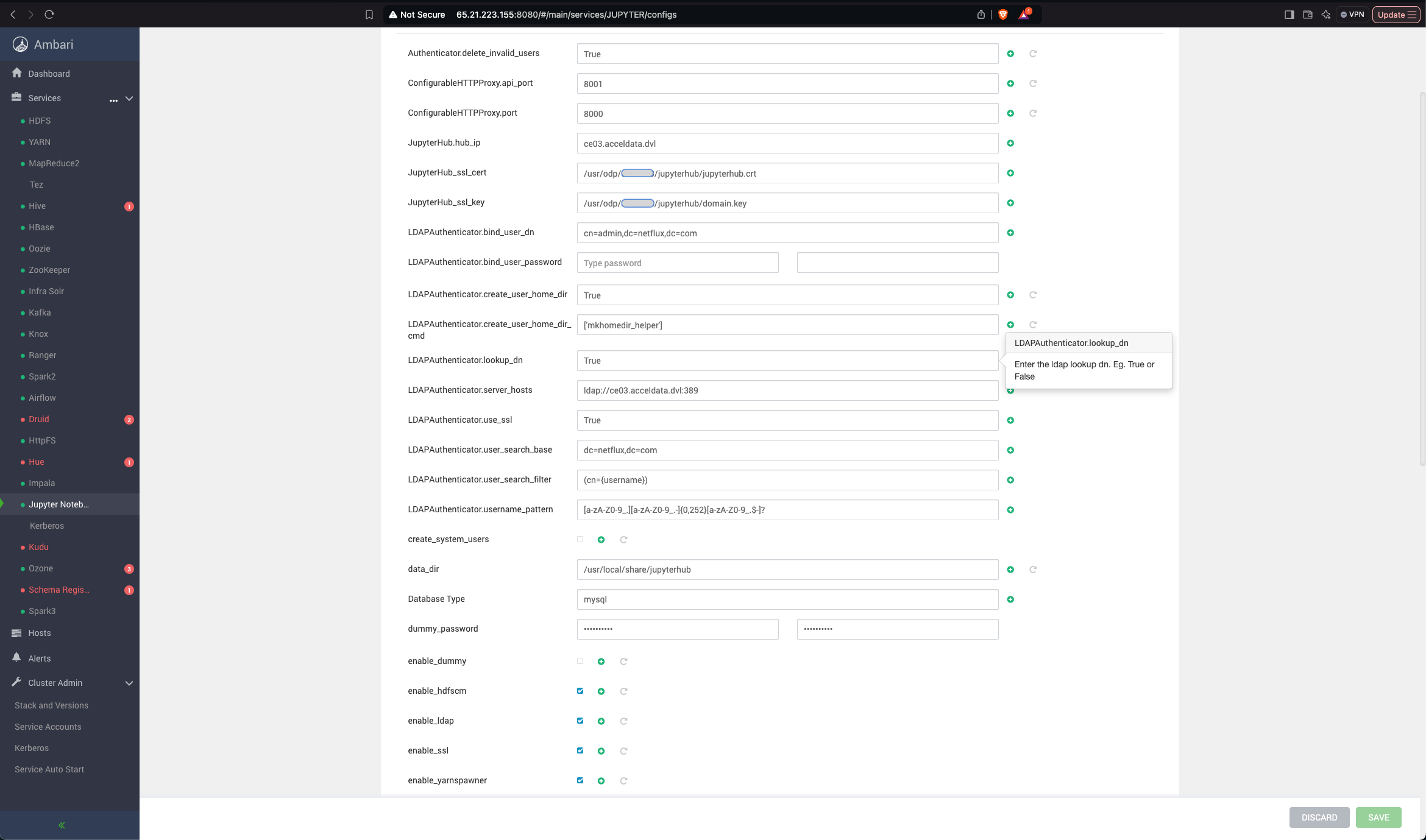The image size is (1426, 840).
Task: Click the green plus icon next to JupyterHub.hub_ip
Action: coord(1010,143)
